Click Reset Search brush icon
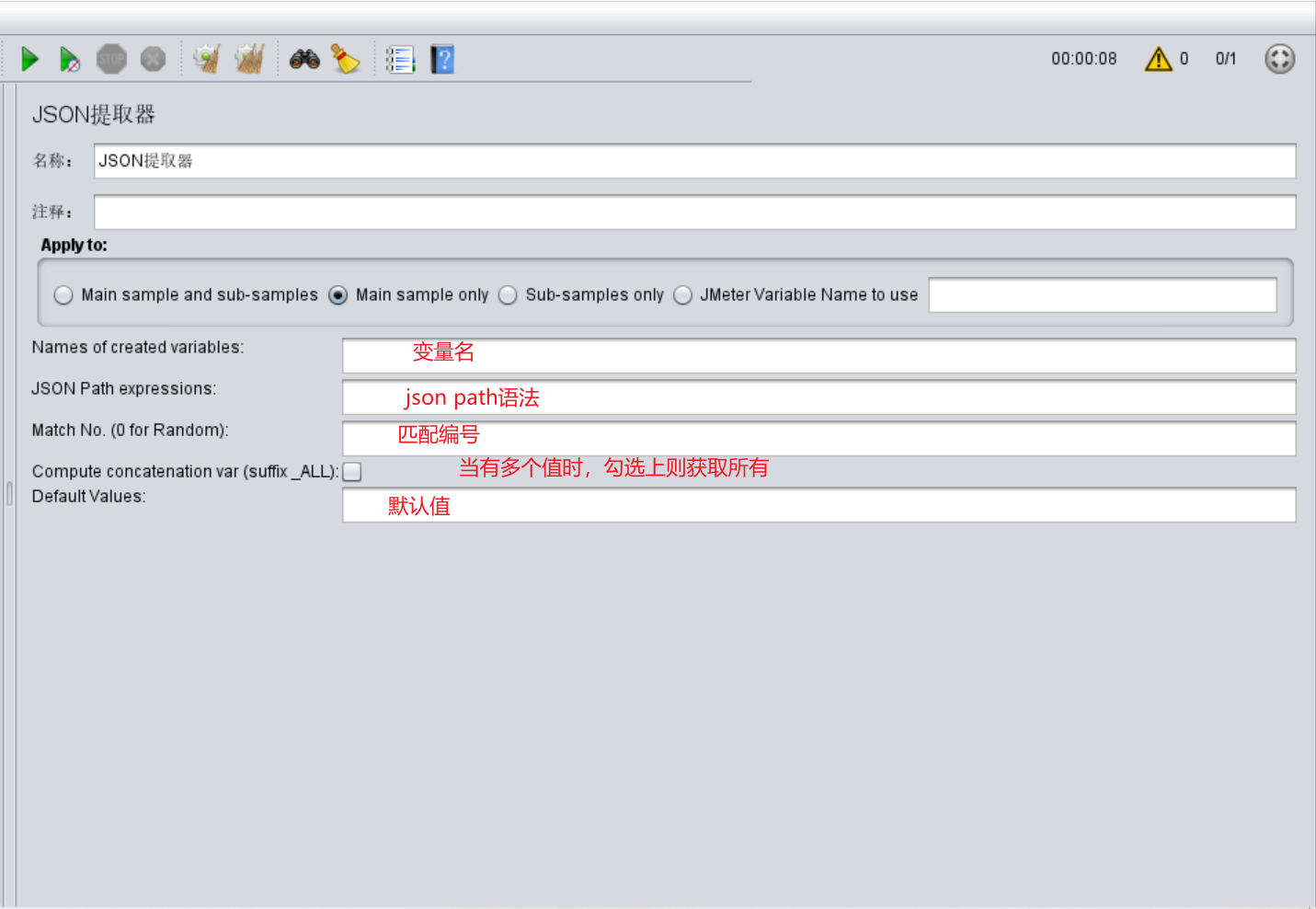Screen dimensions: 1316x909 pyautogui.click(x=346, y=60)
